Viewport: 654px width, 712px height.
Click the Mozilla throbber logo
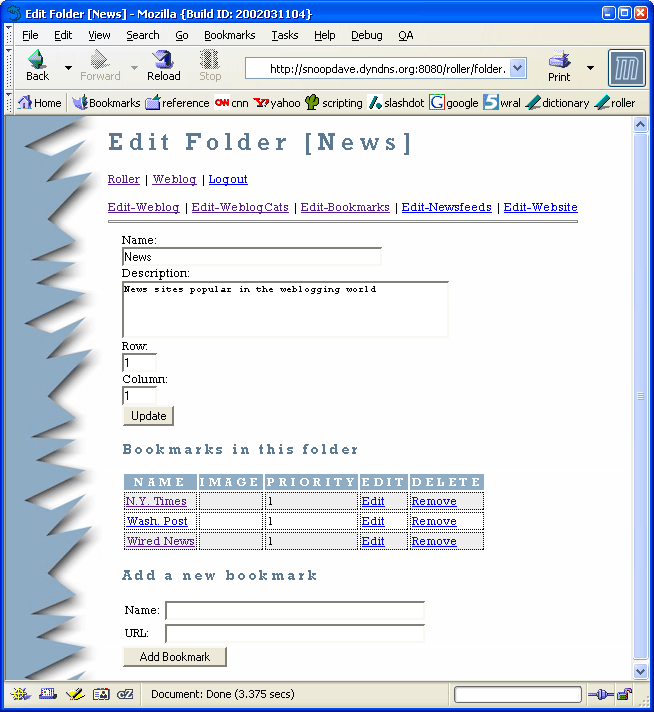626,67
